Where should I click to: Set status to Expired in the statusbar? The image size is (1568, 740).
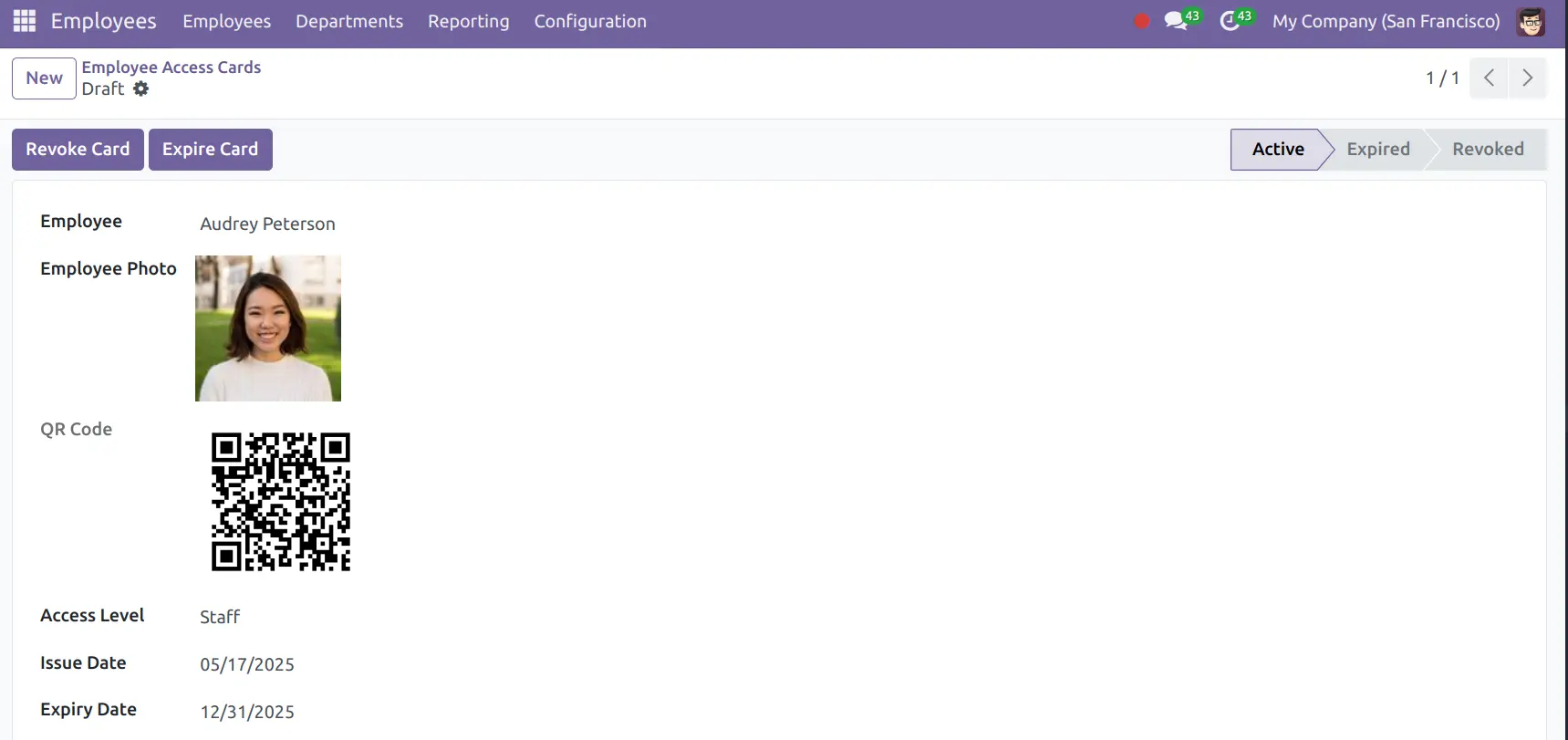(x=1378, y=150)
